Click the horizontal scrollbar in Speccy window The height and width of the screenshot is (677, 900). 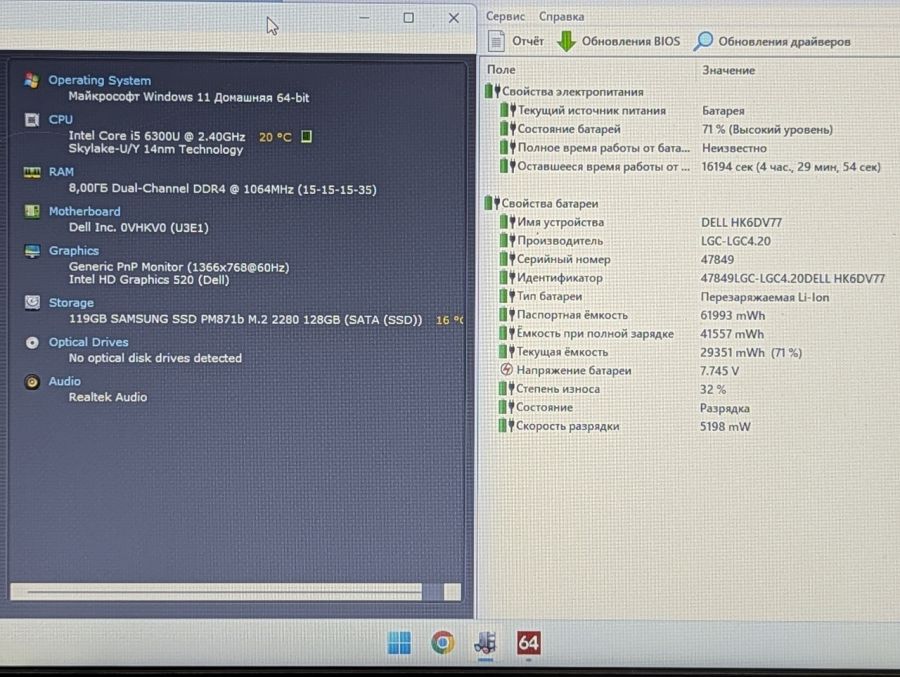[x=236, y=591]
